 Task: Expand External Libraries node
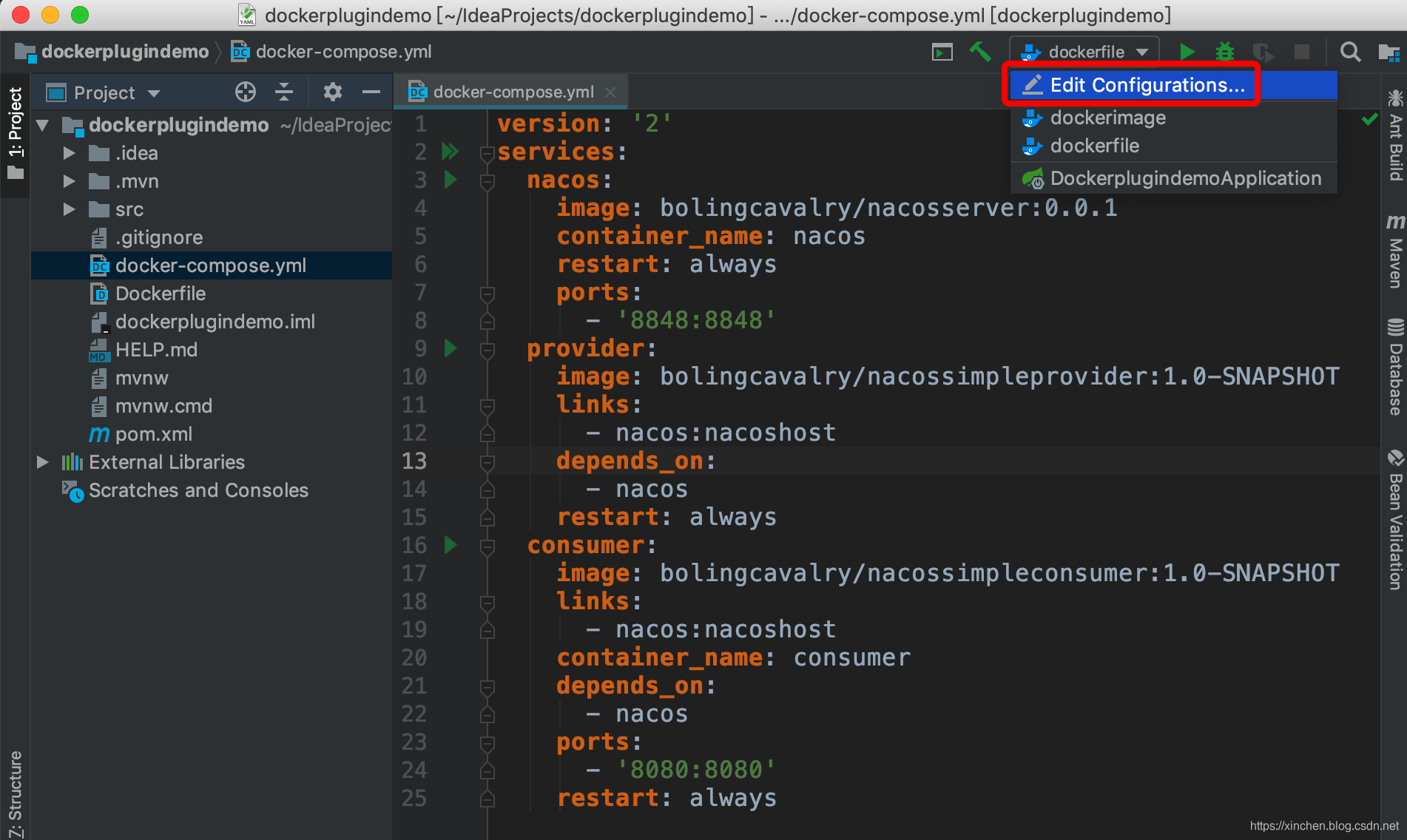click(43, 462)
